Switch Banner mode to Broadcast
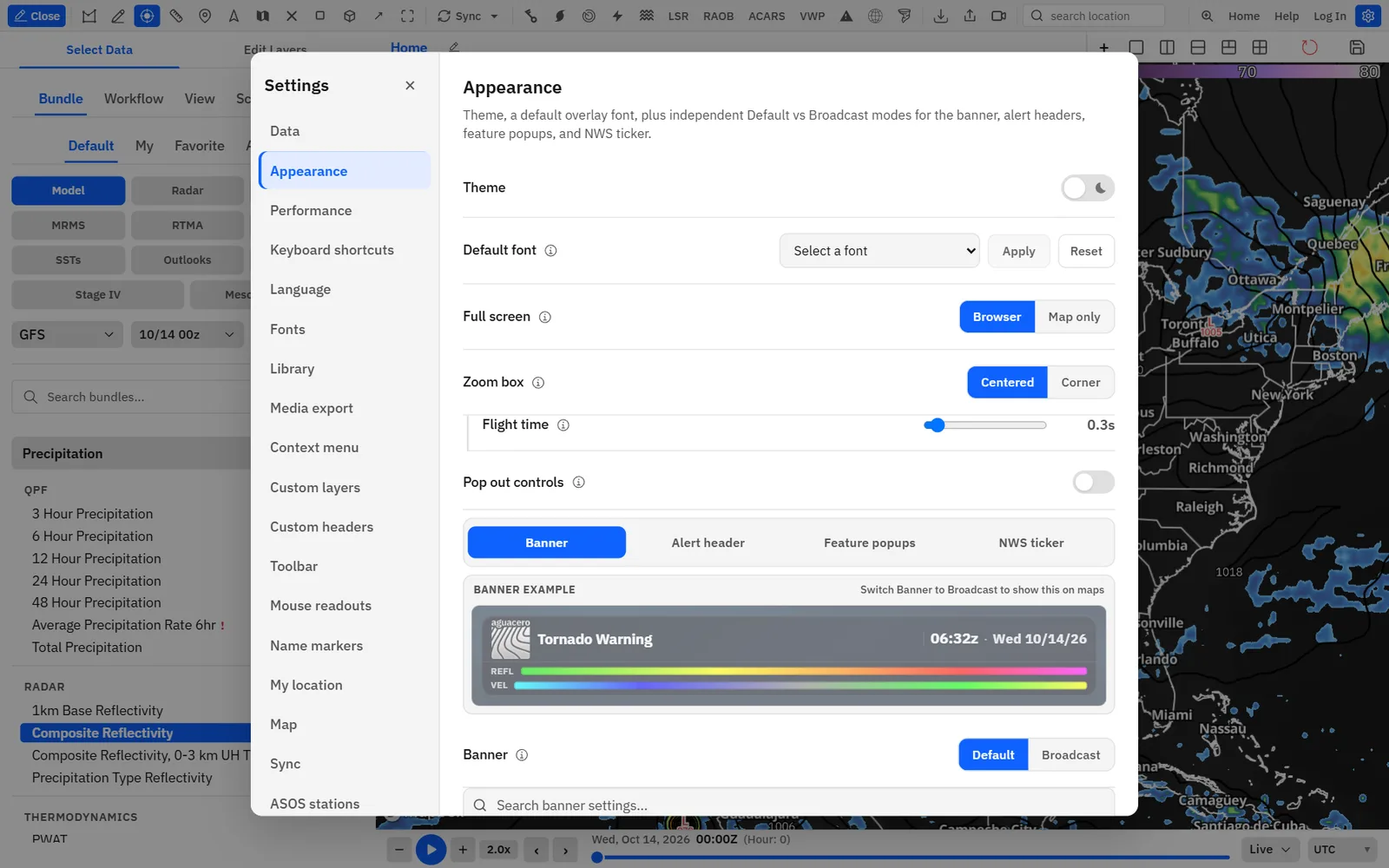The height and width of the screenshot is (868, 1389). (1070, 755)
